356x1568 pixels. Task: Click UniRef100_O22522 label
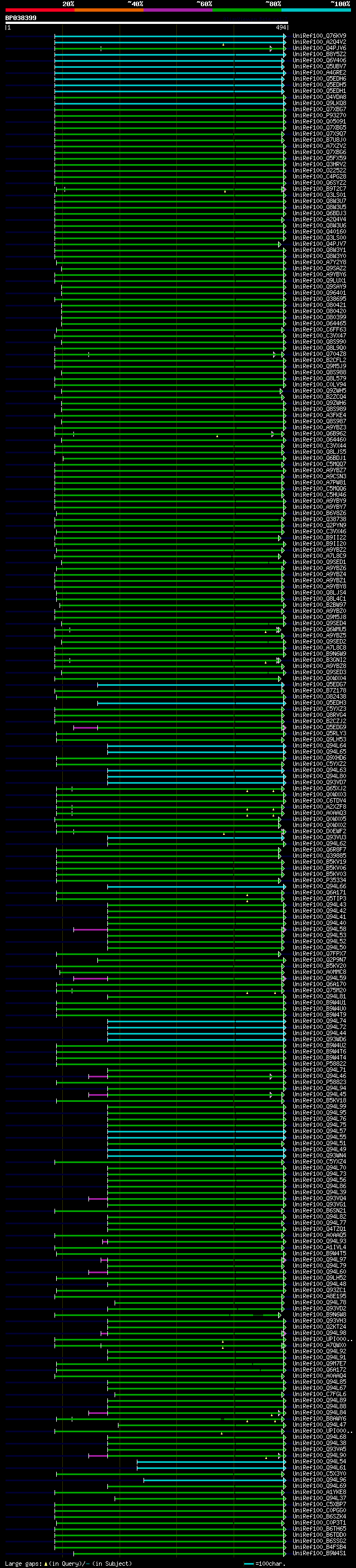click(x=319, y=170)
